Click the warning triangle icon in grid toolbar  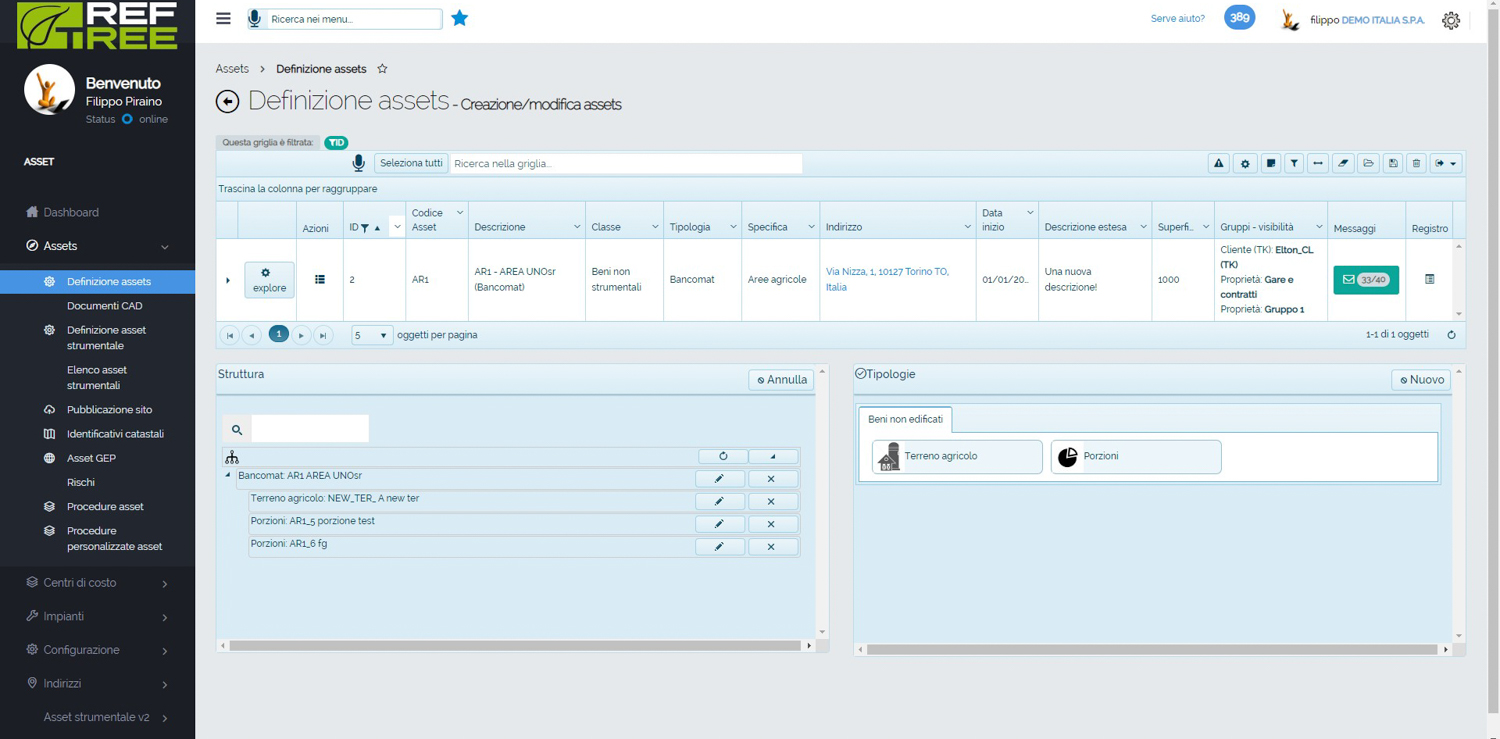(1218, 164)
